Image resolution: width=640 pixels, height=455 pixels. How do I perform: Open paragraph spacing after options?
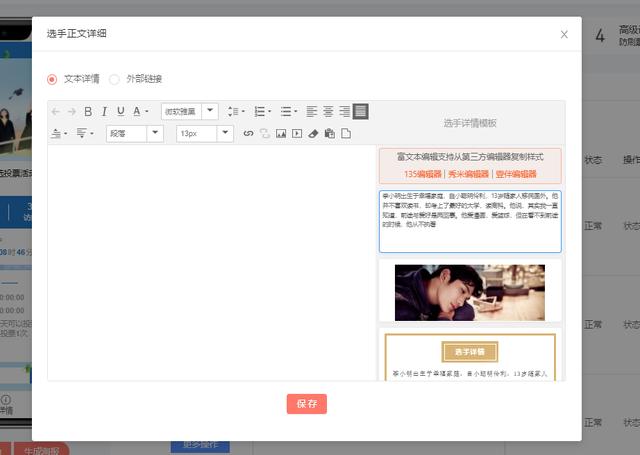coord(85,133)
